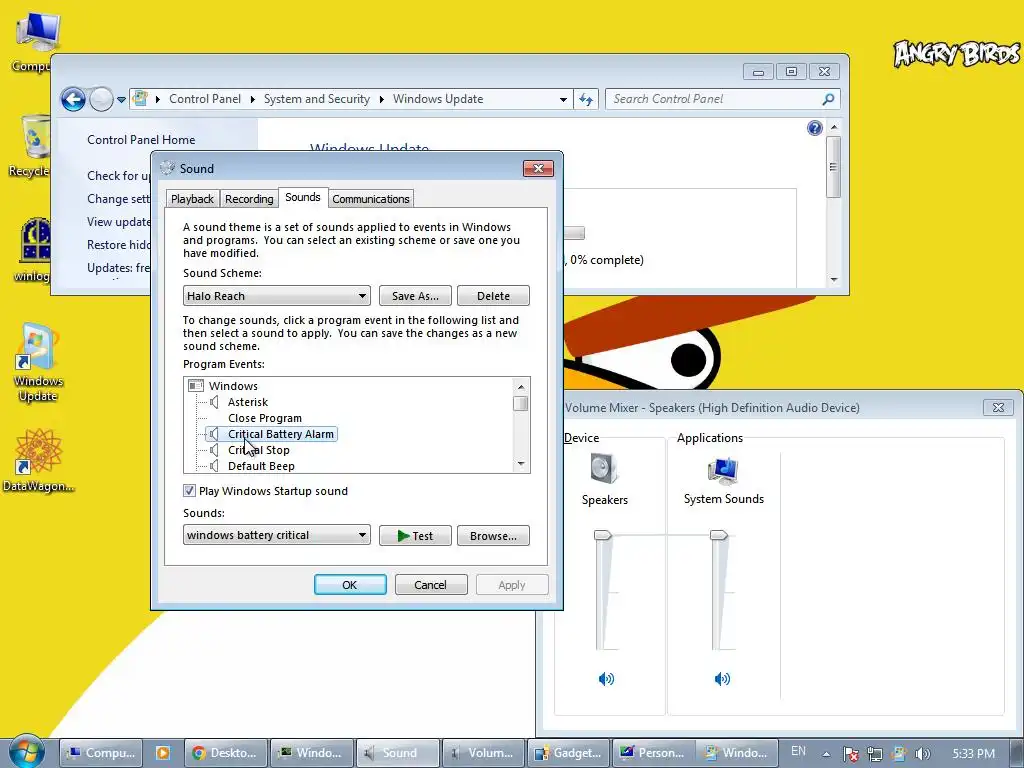The width and height of the screenshot is (1024, 768).
Task: Switch to the Chrome Desktop taskbar button
Action: 225,753
